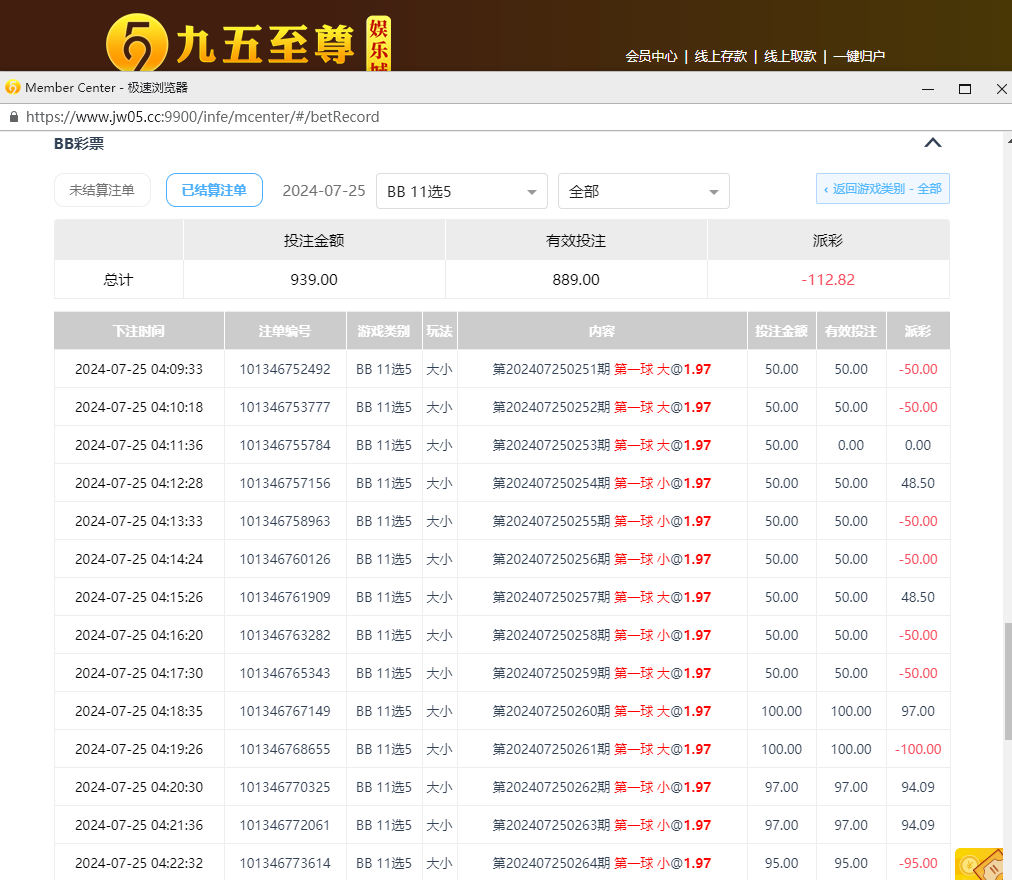Image resolution: width=1012 pixels, height=880 pixels.
Task: Click the 线上存款 link
Action: coord(722,57)
